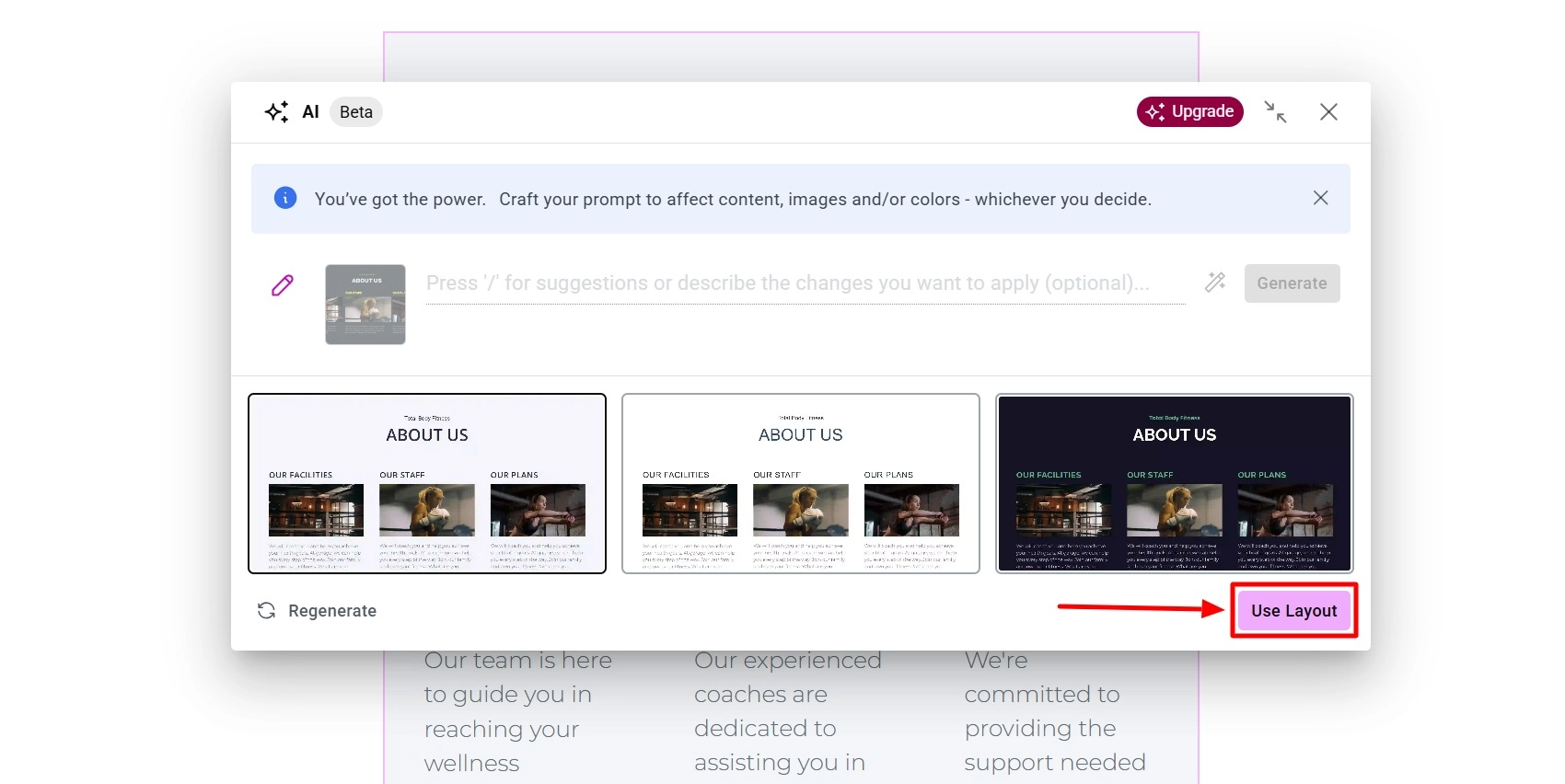Focus the prompt description input field
This screenshot has height=784, width=1565.
click(x=806, y=283)
